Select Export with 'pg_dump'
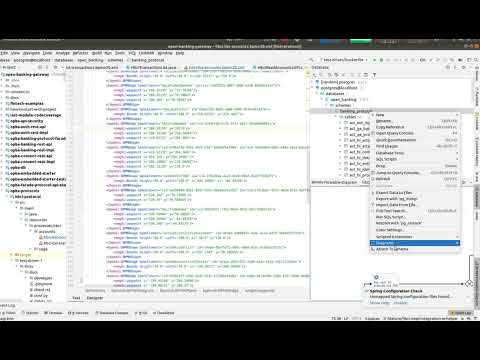This screenshot has width=480, height=360. coord(415,199)
